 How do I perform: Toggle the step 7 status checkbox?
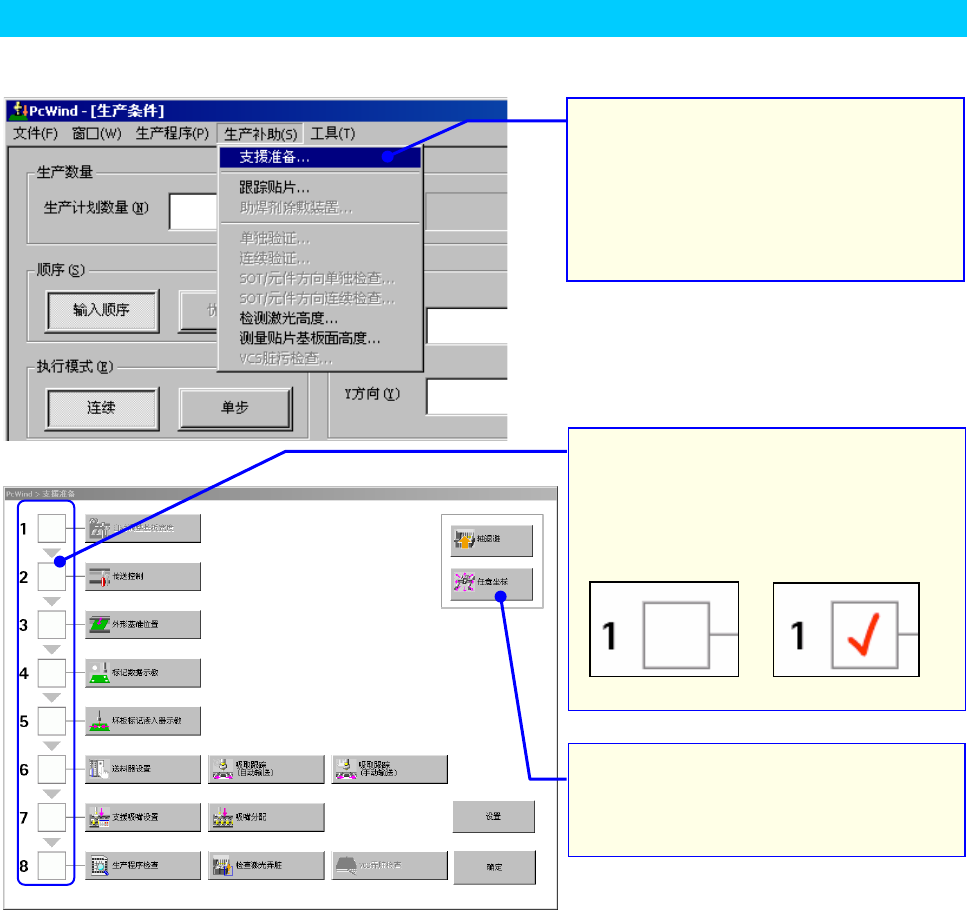52,817
